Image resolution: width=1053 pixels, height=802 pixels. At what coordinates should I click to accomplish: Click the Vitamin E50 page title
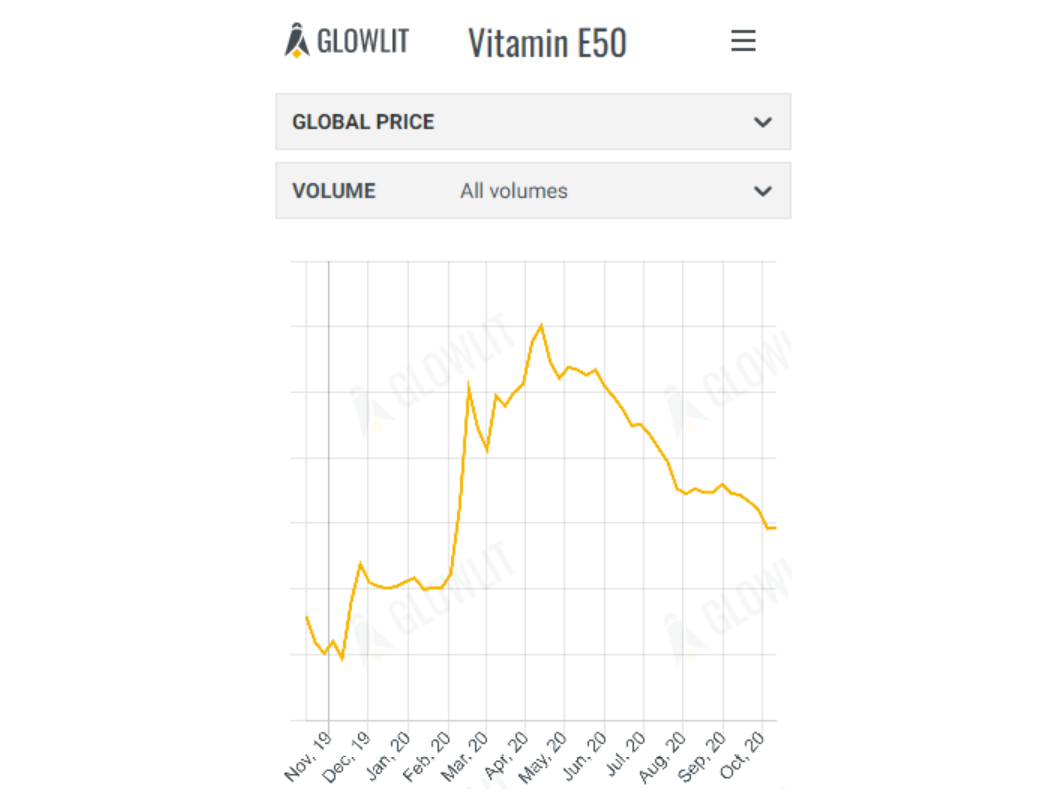(547, 43)
